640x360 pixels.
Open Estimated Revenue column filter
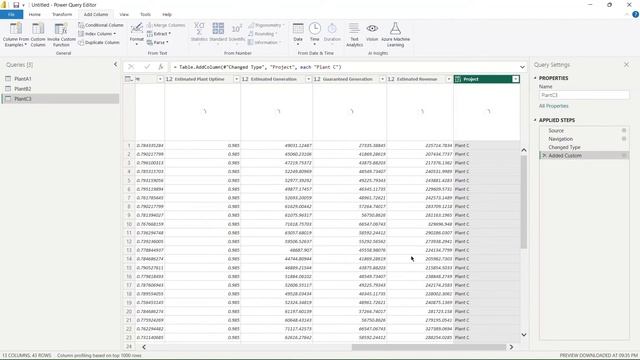(449, 79)
